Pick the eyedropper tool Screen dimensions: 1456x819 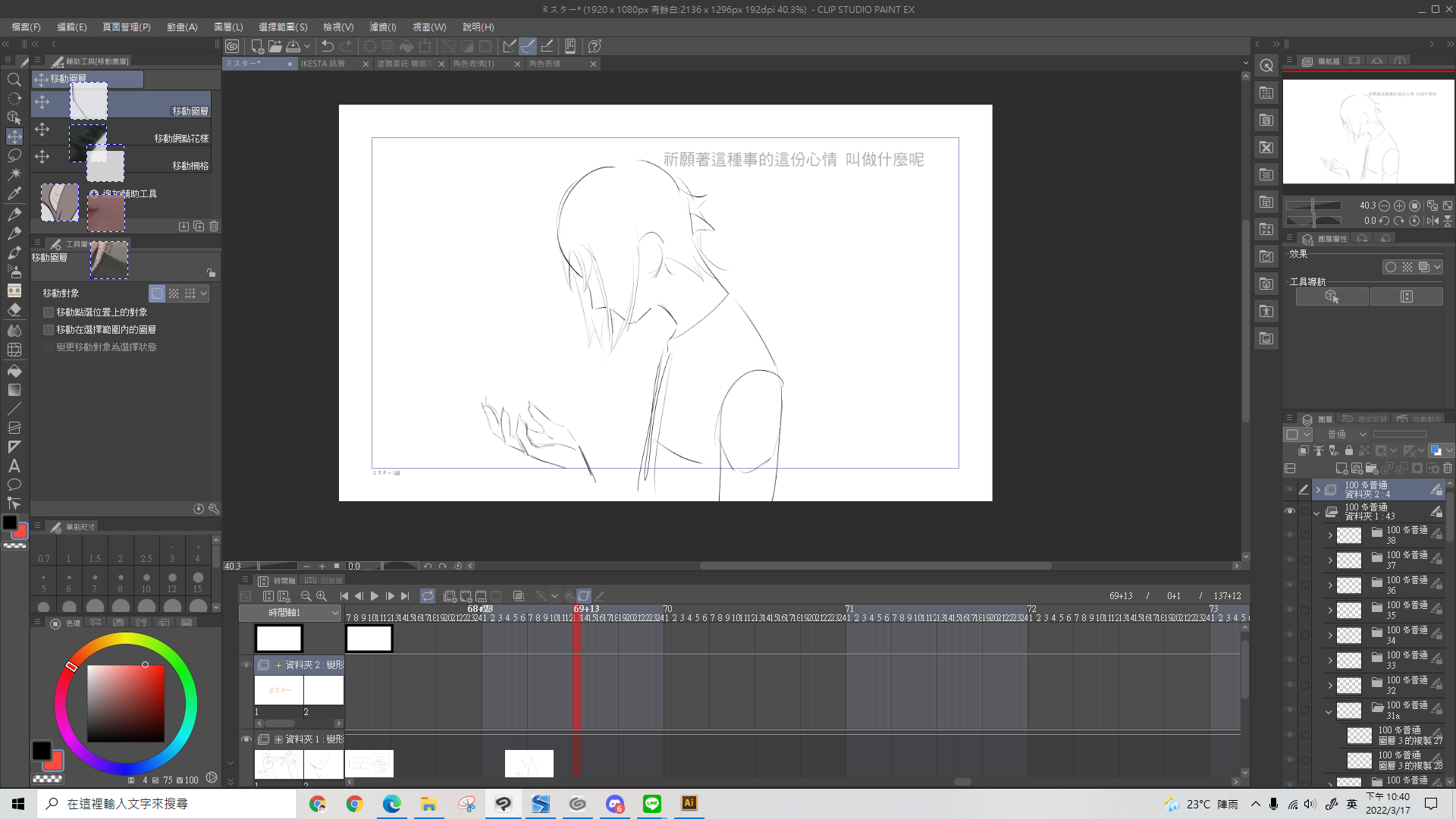(14, 193)
